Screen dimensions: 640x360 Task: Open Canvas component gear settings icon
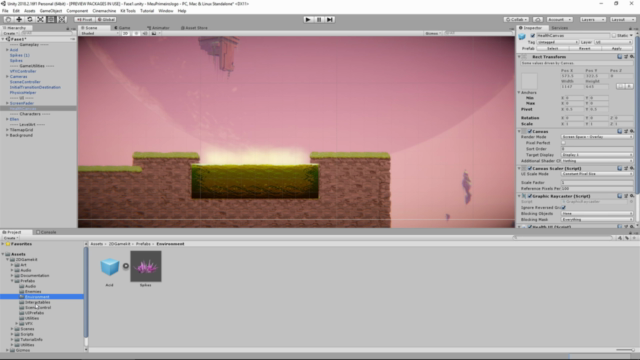coord(632,131)
